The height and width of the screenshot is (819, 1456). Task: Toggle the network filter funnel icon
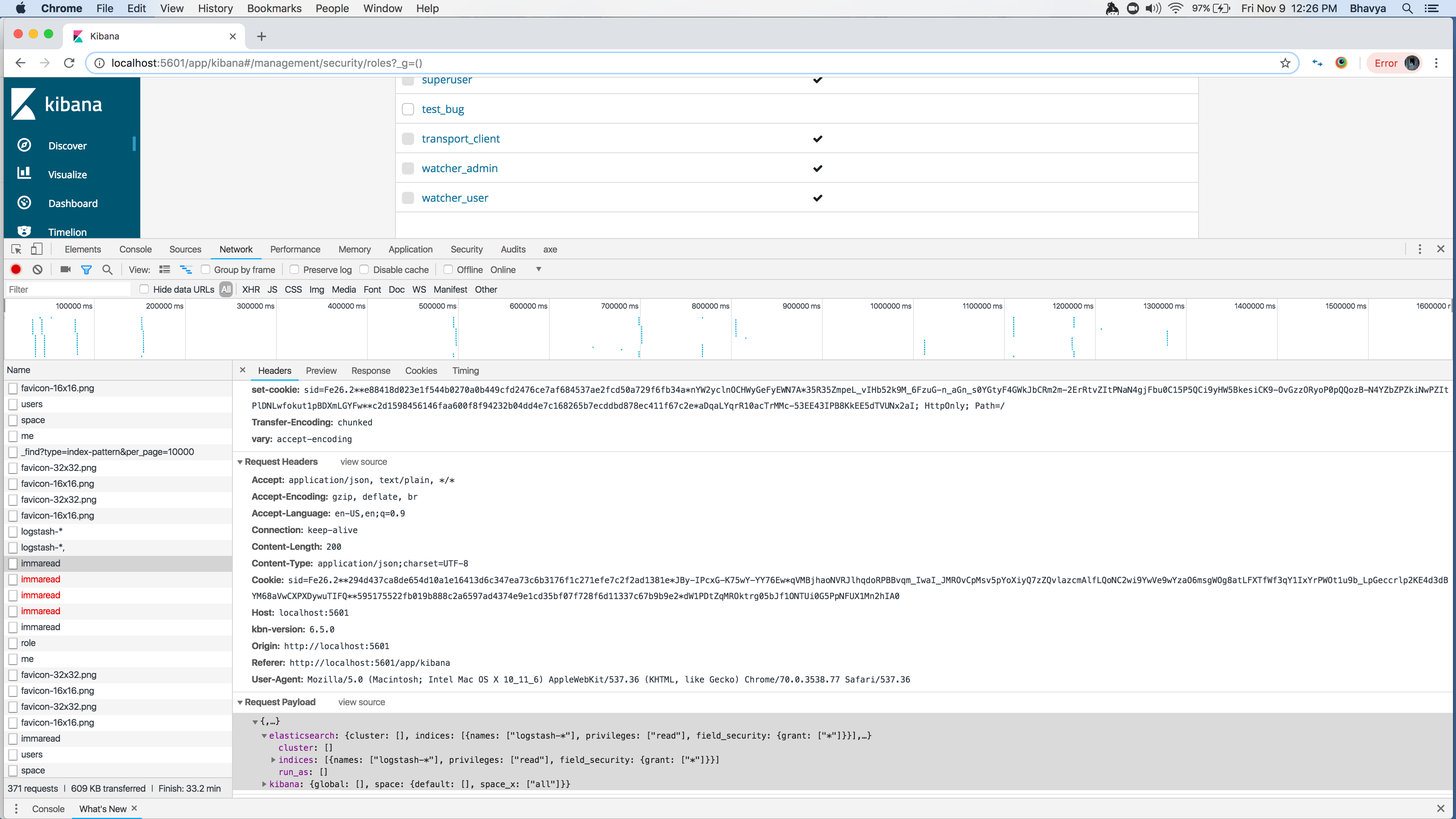(x=86, y=270)
